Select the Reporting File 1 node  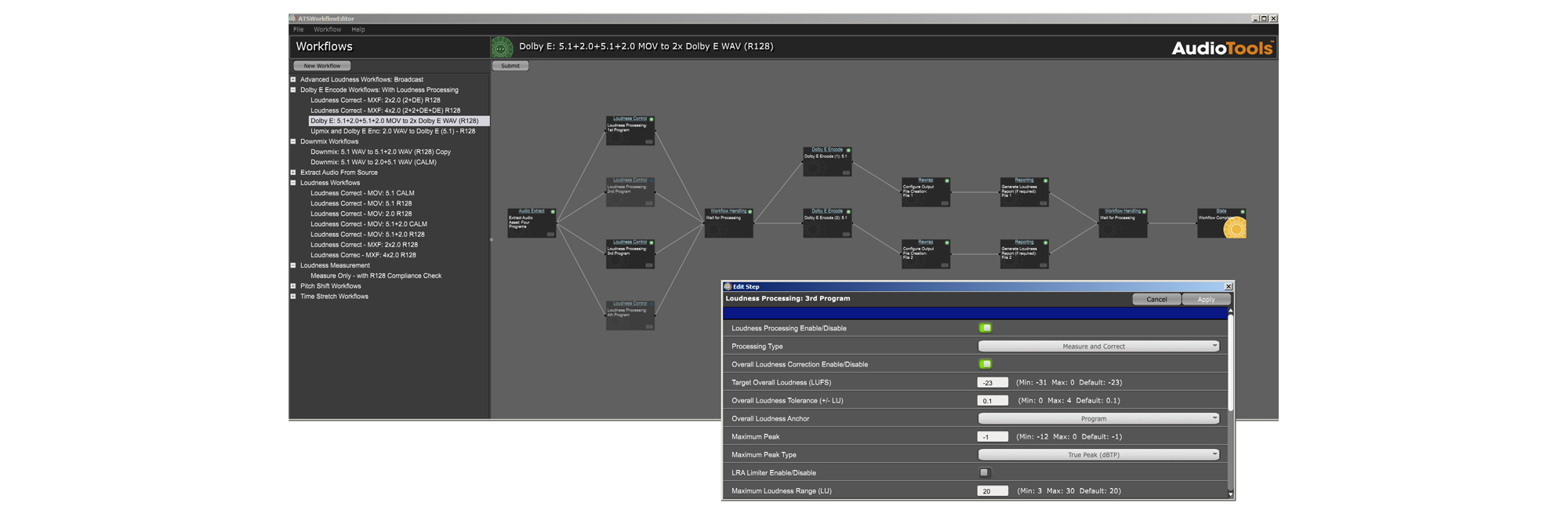coord(1025,192)
